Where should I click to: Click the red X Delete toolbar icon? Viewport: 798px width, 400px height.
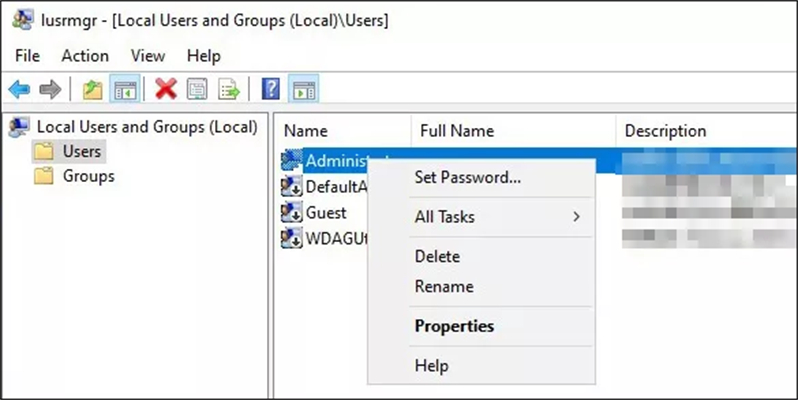pos(166,90)
